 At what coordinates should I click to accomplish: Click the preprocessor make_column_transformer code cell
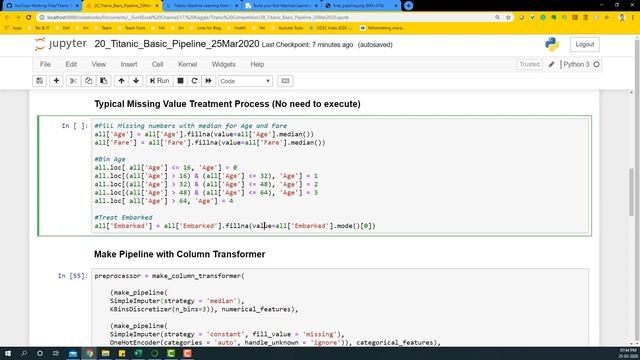(x=340, y=309)
